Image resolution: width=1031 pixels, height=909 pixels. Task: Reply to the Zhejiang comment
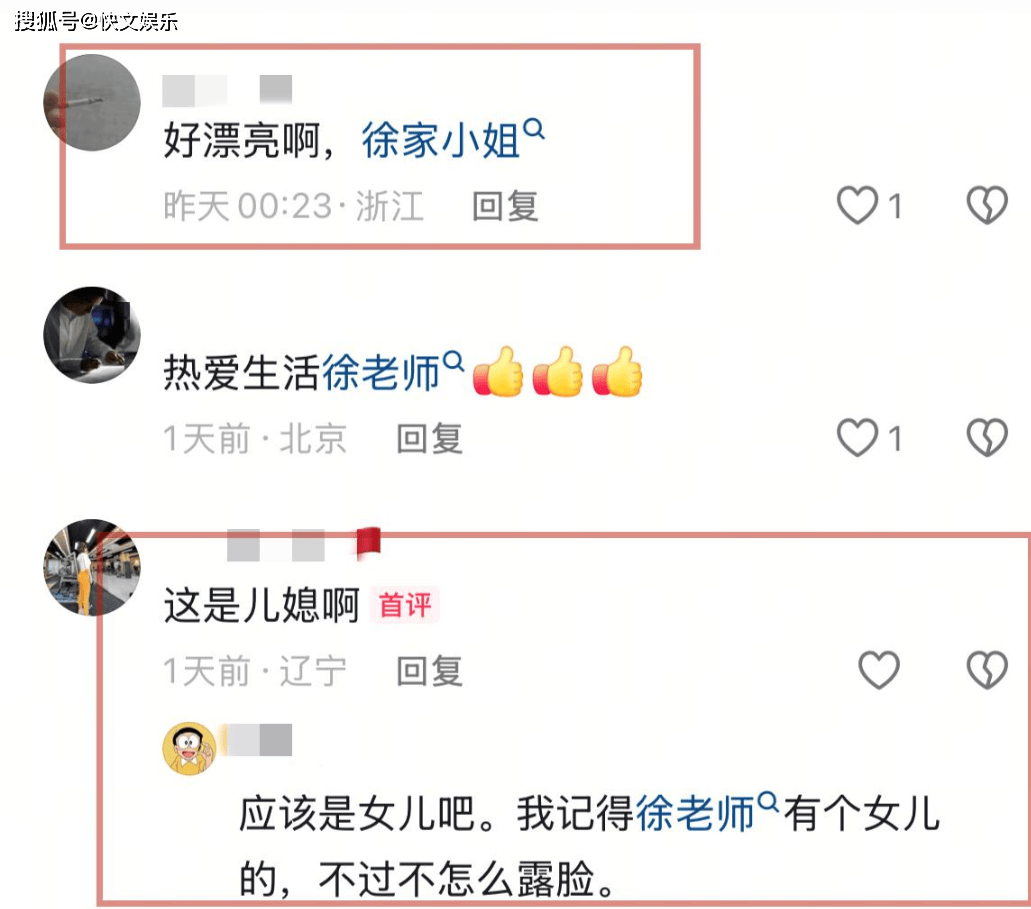[x=506, y=206]
